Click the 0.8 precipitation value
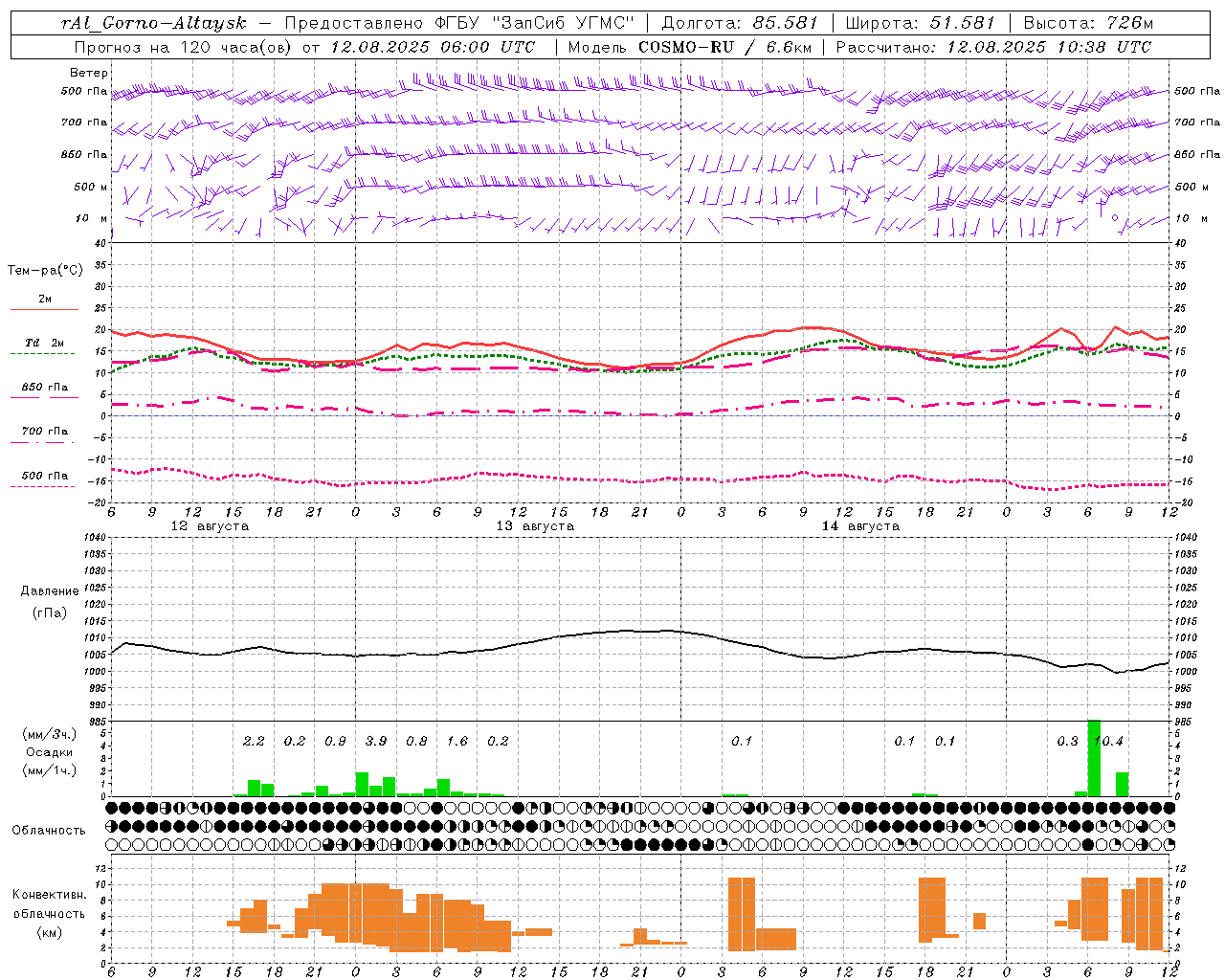This screenshot has height=980, width=1225. click(416, 741)
